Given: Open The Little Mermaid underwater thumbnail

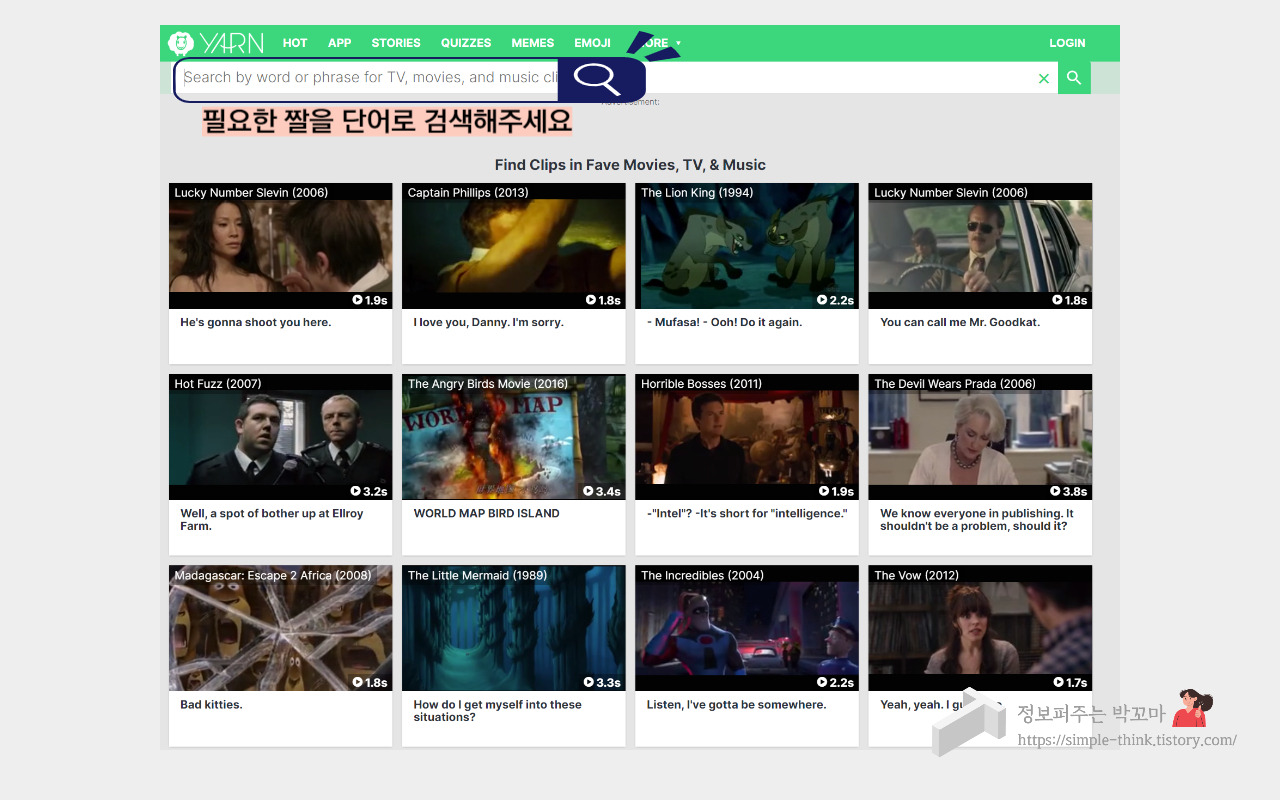Looking at the screenshot, I should 514,629.
